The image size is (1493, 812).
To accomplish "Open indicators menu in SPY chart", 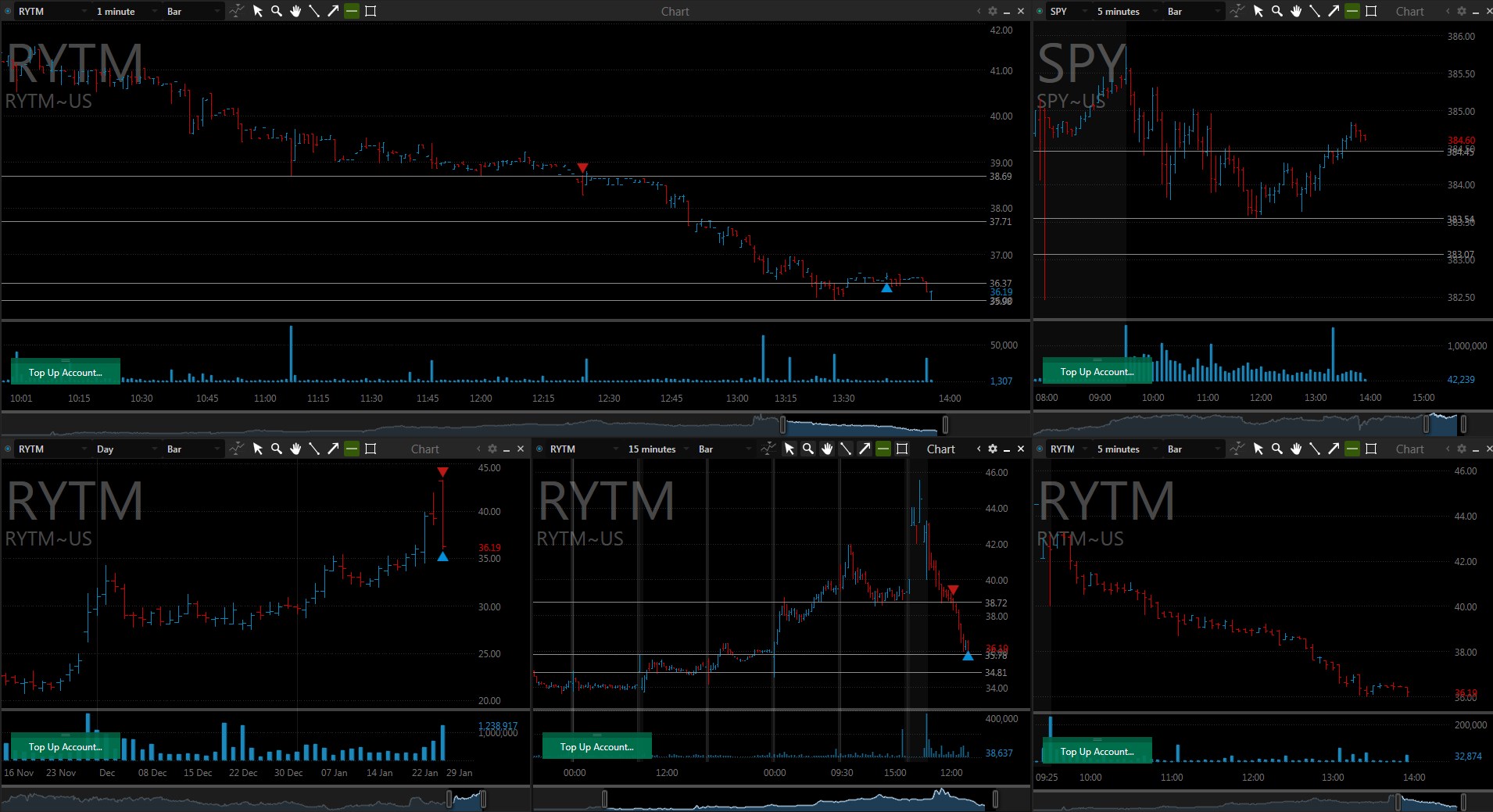I will pyautogui.click(x=1237, y=11).
